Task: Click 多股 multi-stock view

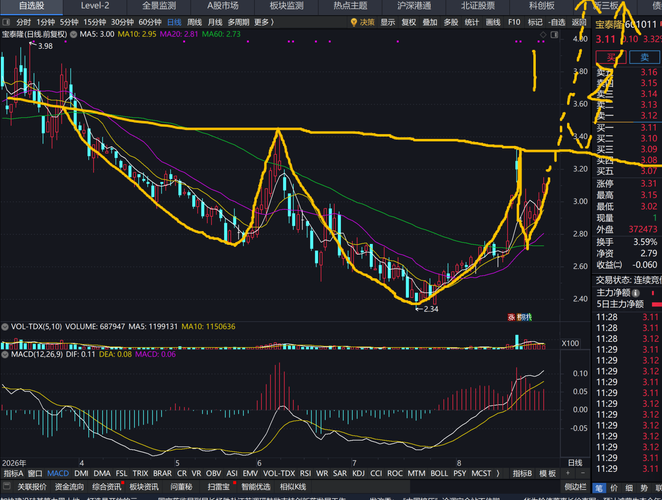Action: (x=451, y=22)
